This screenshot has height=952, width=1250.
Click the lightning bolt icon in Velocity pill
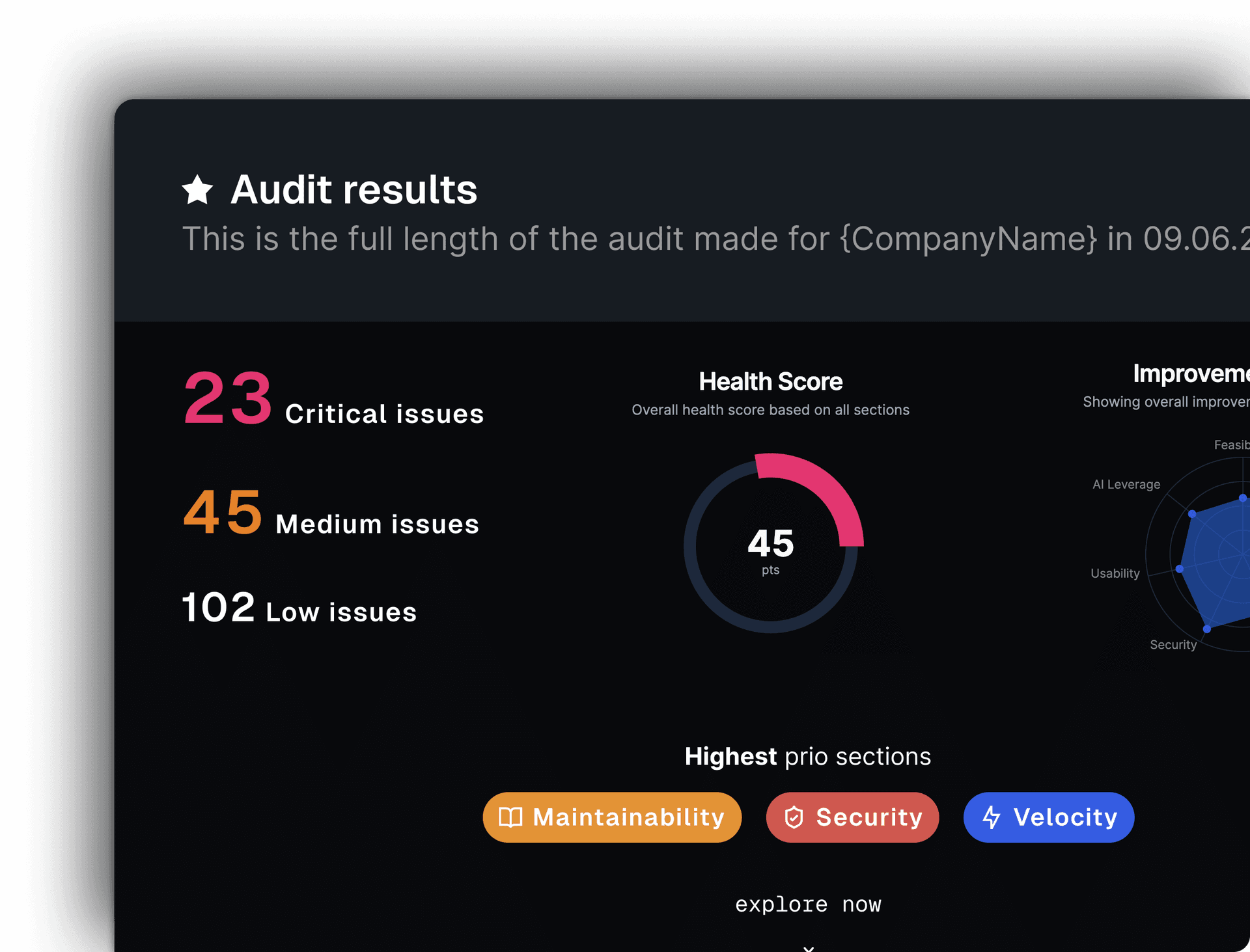tap(991, 817)
